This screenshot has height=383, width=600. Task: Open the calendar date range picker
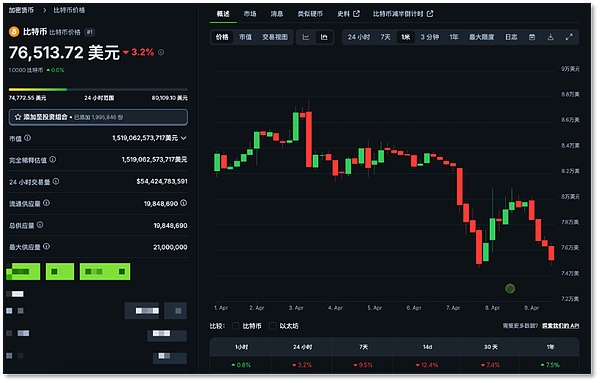532,37
